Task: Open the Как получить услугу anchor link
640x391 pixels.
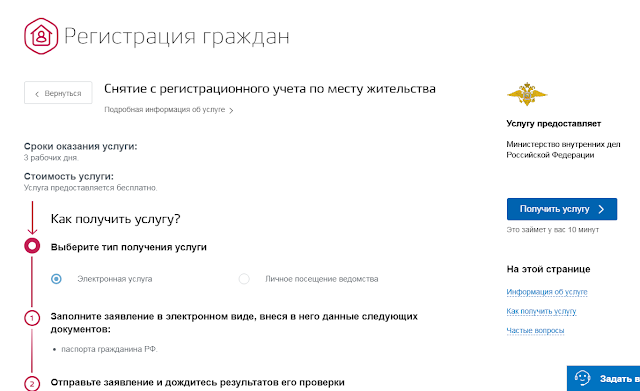Action: [x=541, y=311]
